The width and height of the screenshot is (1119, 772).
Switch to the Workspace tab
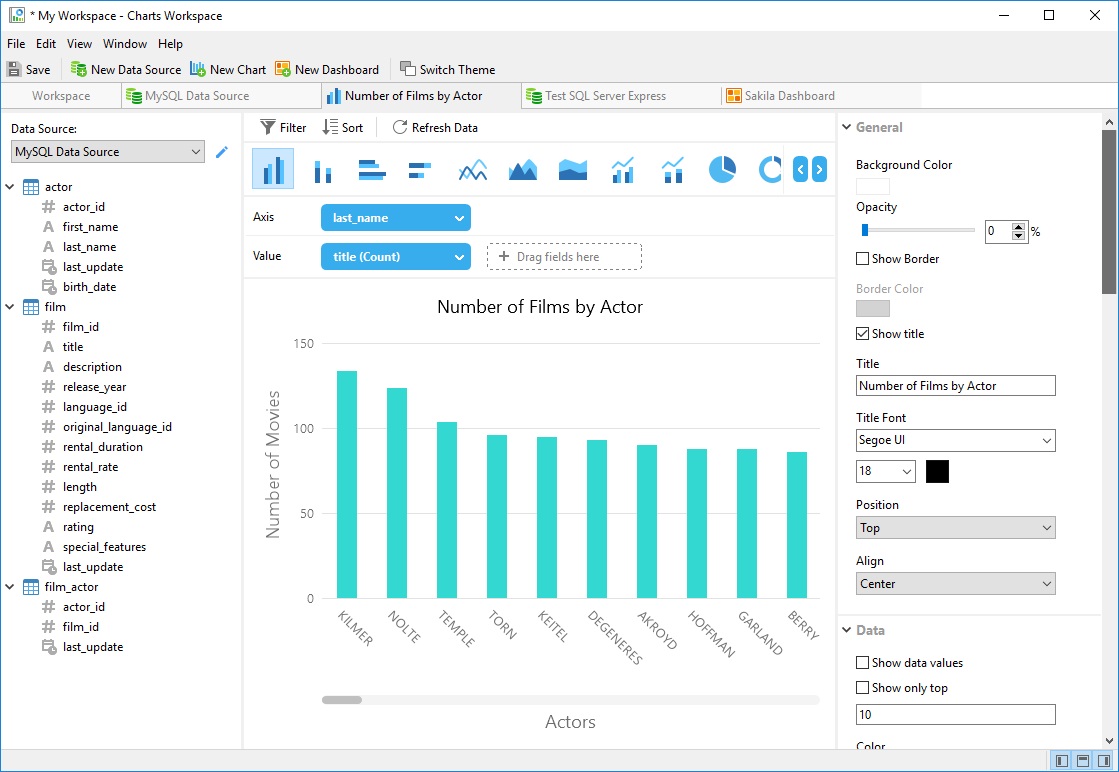(x=61, y=96)
